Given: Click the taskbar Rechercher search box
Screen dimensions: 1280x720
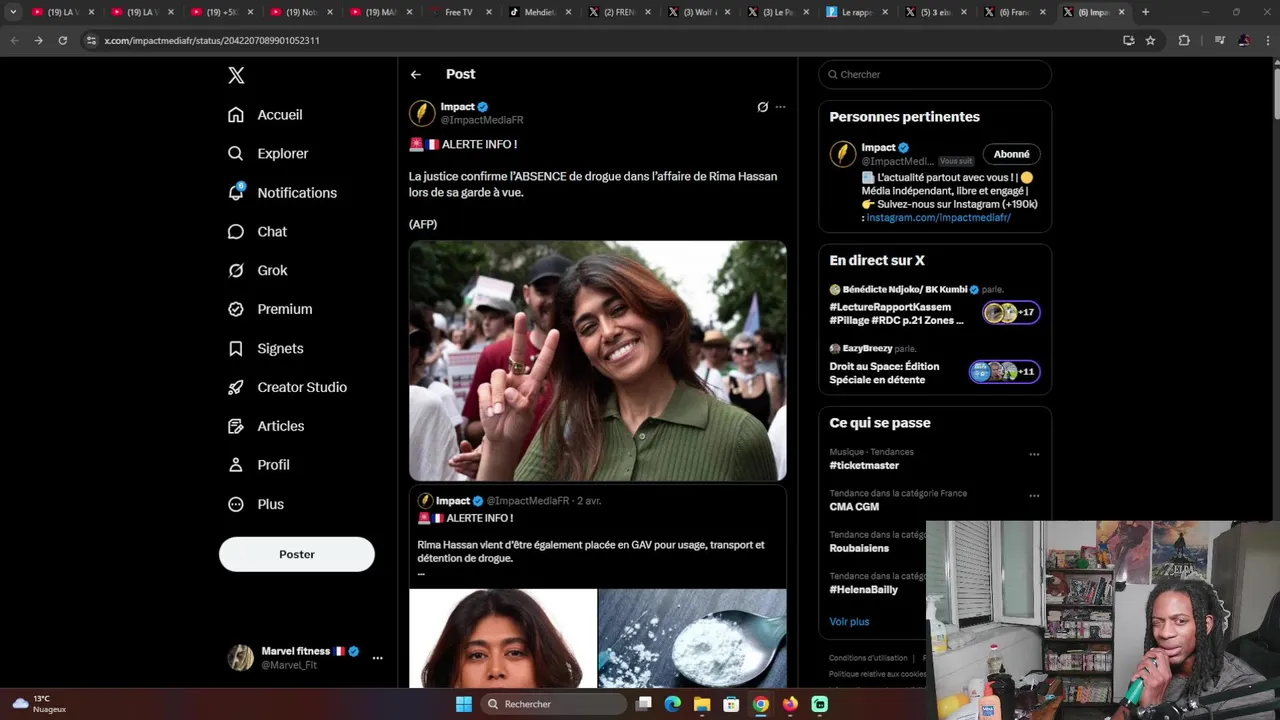Looking at the screenshot, I should (555, 704).
